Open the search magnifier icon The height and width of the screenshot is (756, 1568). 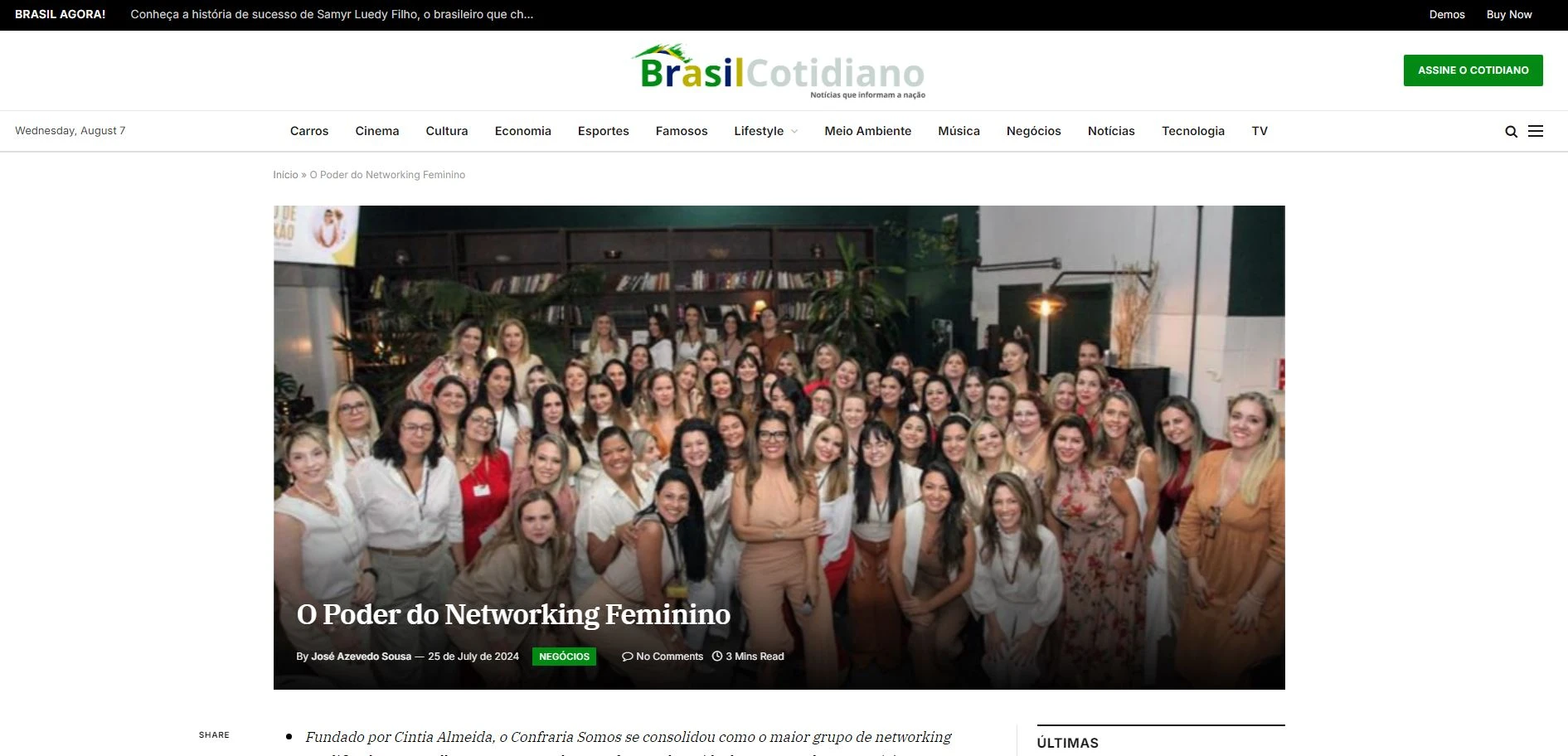point(1511,131)
